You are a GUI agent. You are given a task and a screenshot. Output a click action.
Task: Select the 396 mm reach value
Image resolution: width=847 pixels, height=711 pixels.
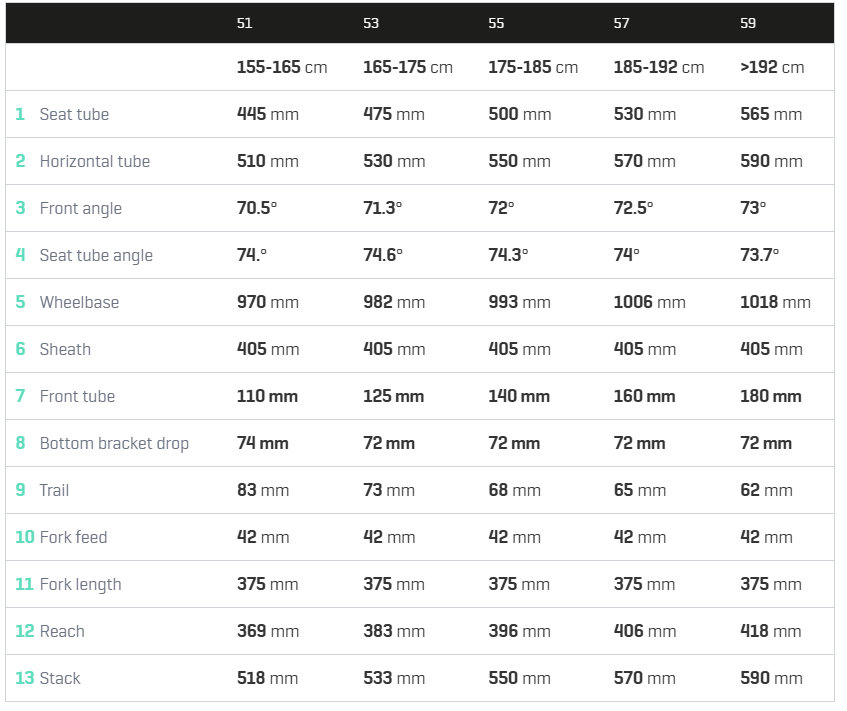[x=519, y=631]
